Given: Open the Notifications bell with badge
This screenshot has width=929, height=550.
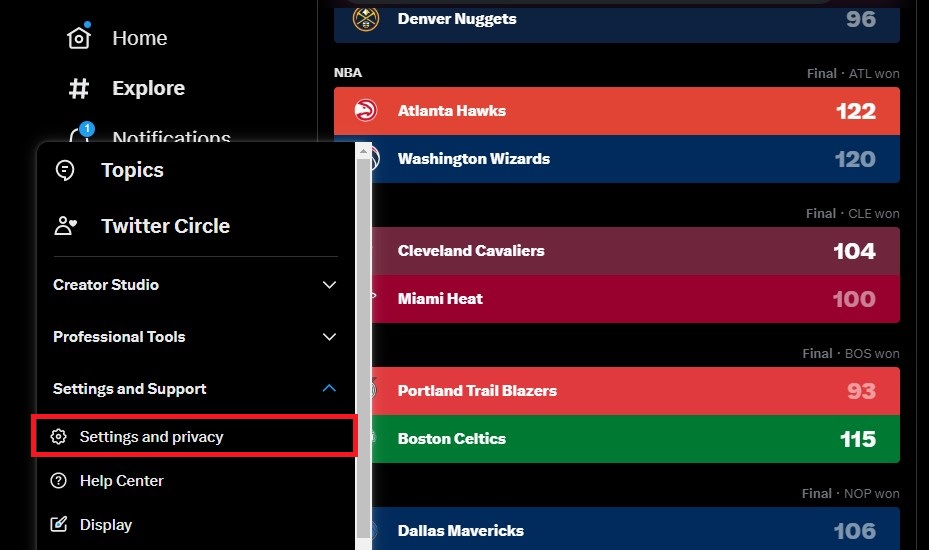Looking at the screenshot, I should tap(81, 134).
